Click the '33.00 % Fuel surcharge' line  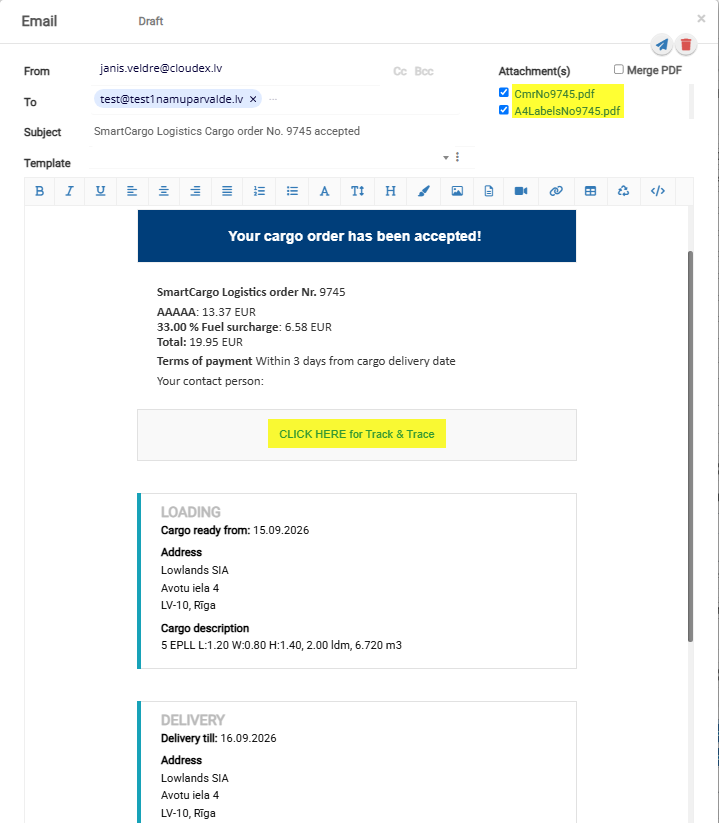click(244, 327)
